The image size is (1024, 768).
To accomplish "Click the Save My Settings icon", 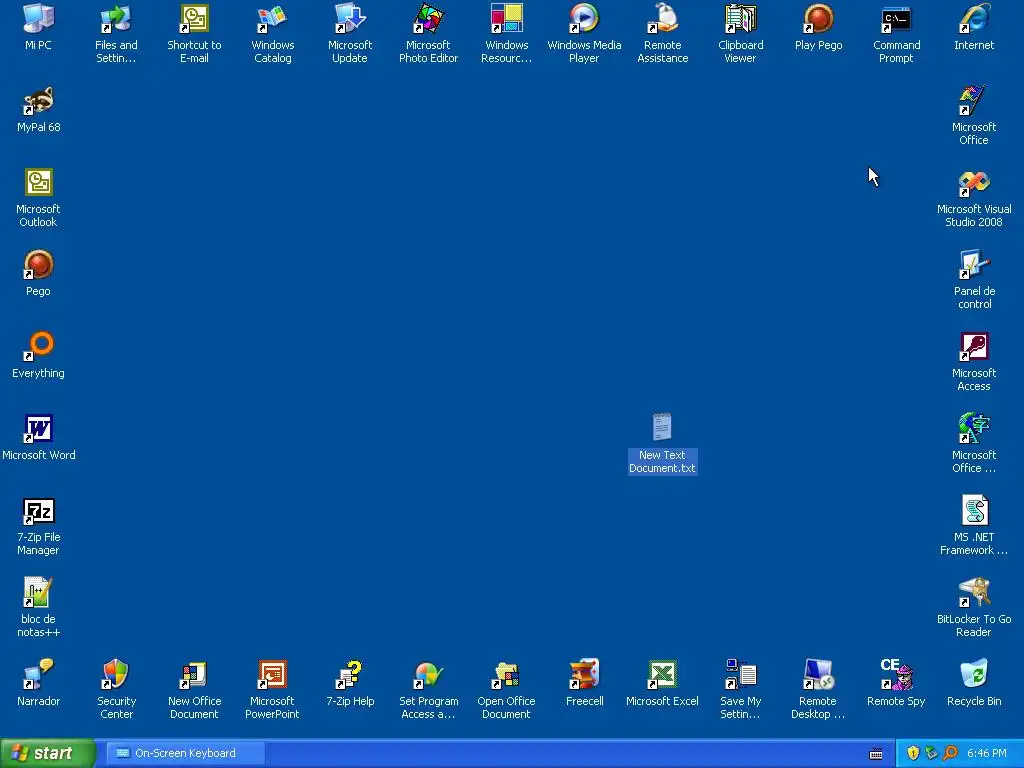I will click(x=740, y=675).
